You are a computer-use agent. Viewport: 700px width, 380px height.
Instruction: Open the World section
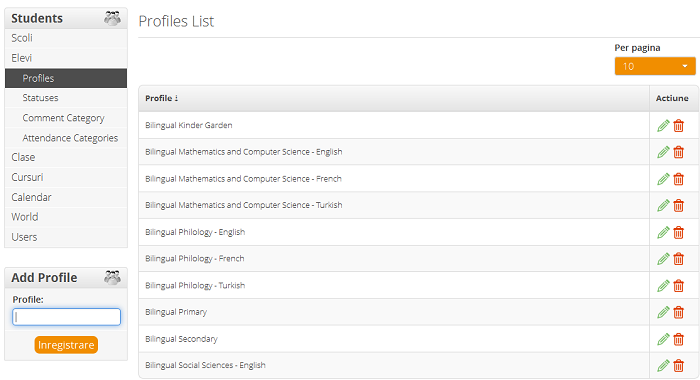coord(66,217)
